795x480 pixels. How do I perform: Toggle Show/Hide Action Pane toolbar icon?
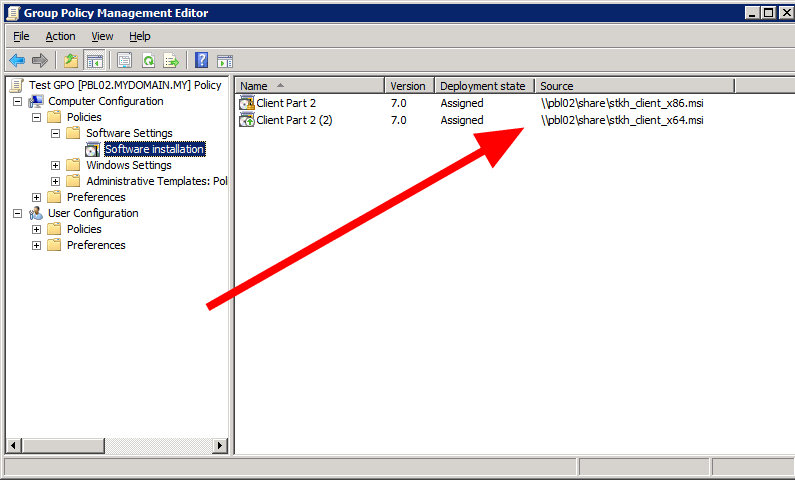pos(225,61)
